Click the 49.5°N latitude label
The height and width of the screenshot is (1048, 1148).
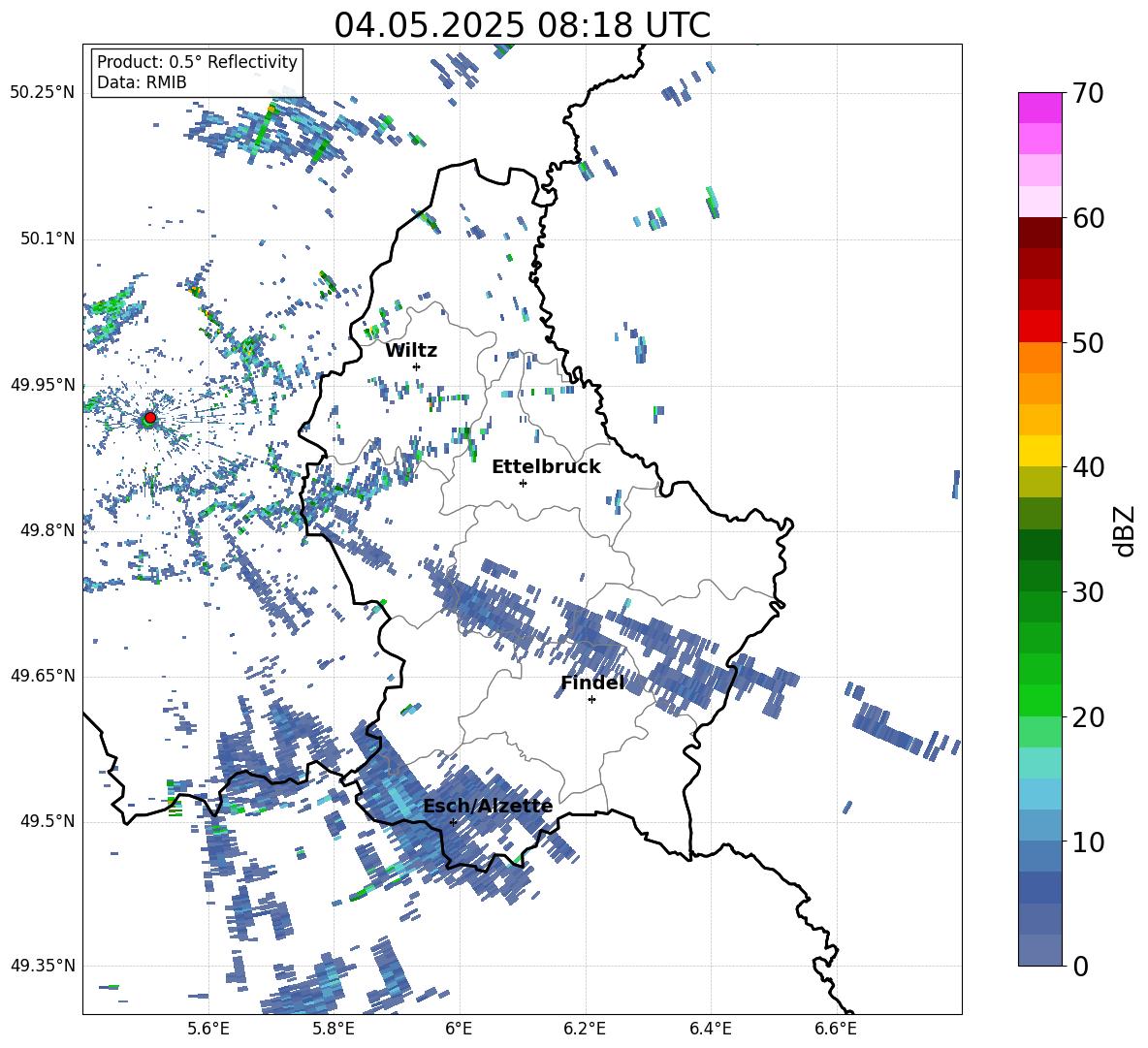48,821
